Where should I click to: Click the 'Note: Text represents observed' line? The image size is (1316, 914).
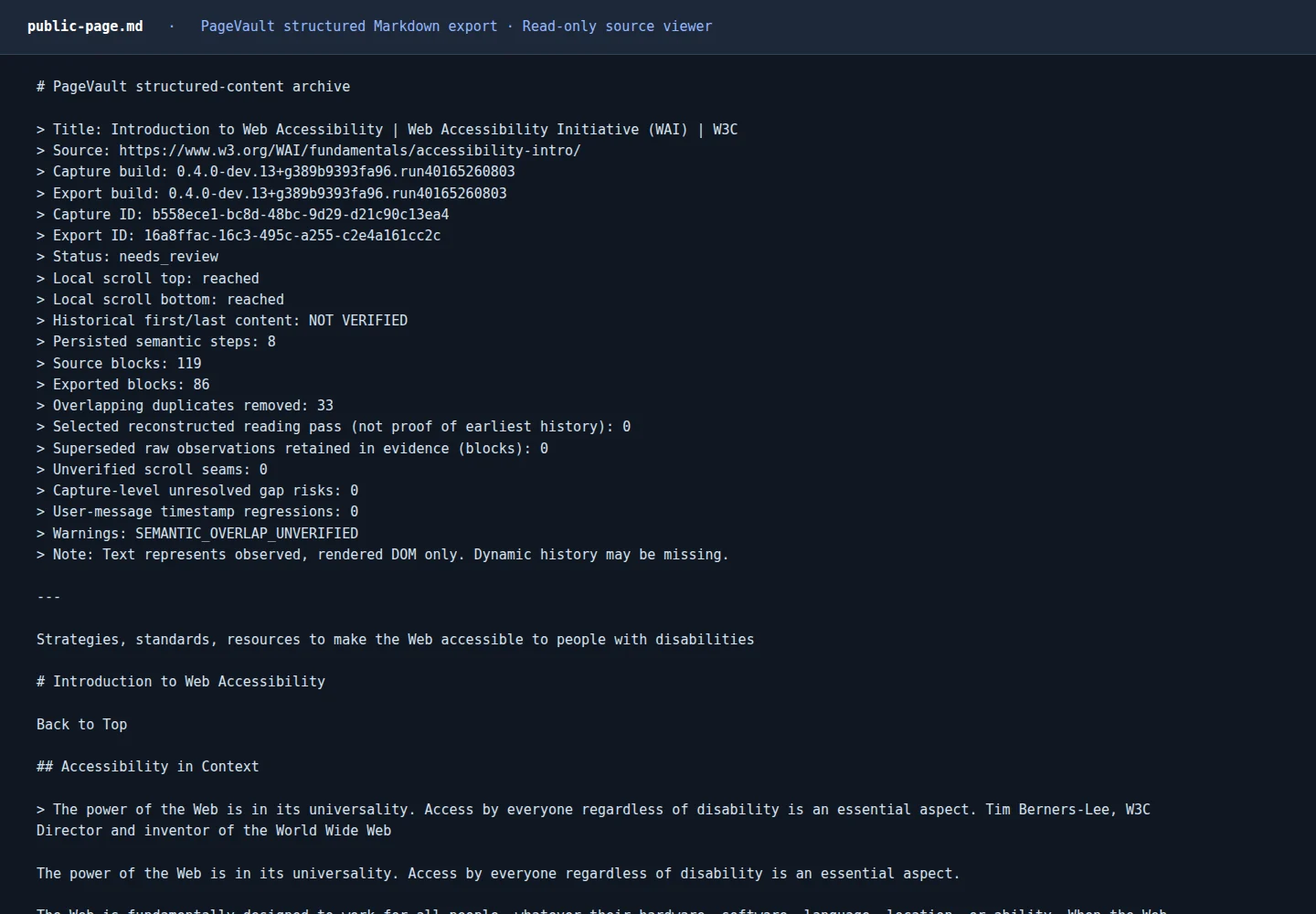[383, 555]
